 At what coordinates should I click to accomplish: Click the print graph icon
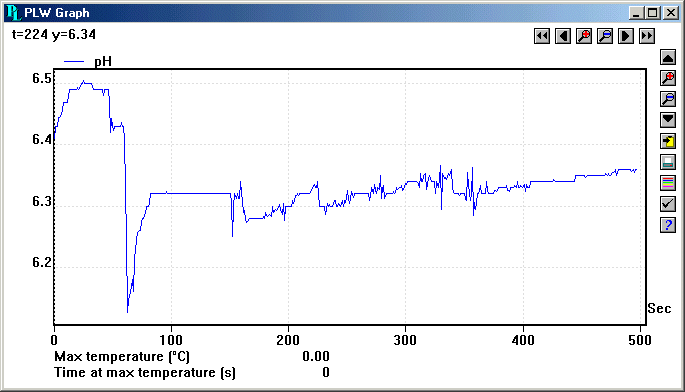pyautogui.click(x=668, y=162)
